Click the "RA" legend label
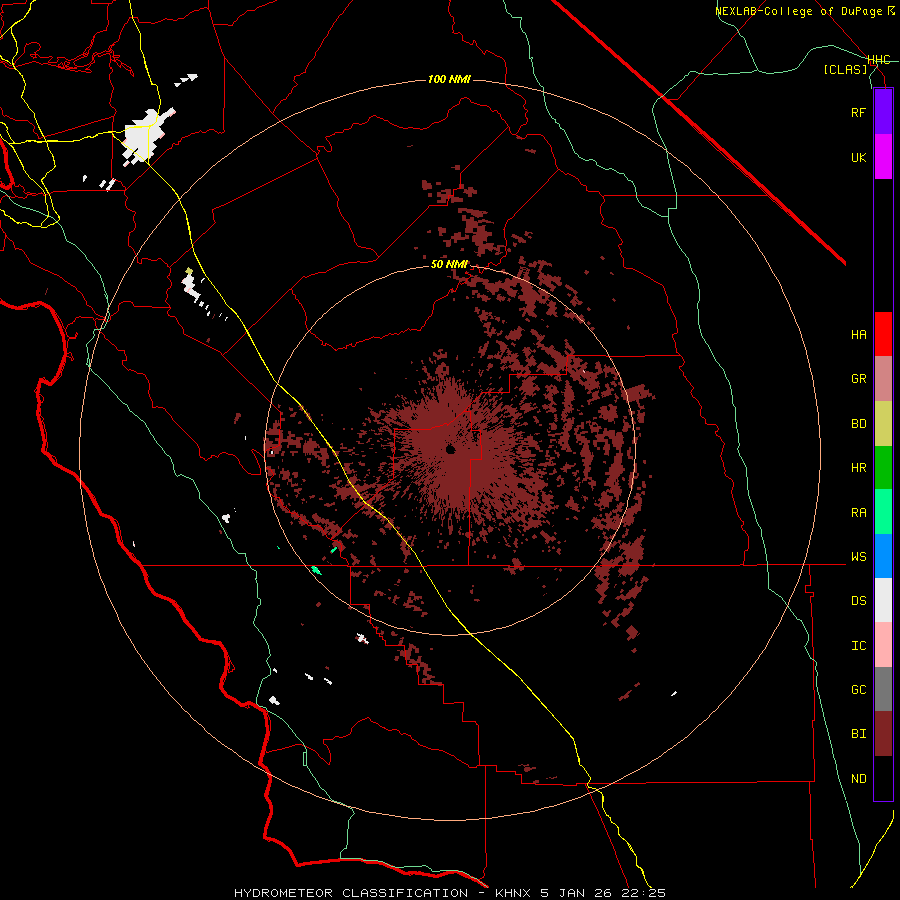Image resolution: width=900 pixels, height=900 pixels. coord(858,513)
